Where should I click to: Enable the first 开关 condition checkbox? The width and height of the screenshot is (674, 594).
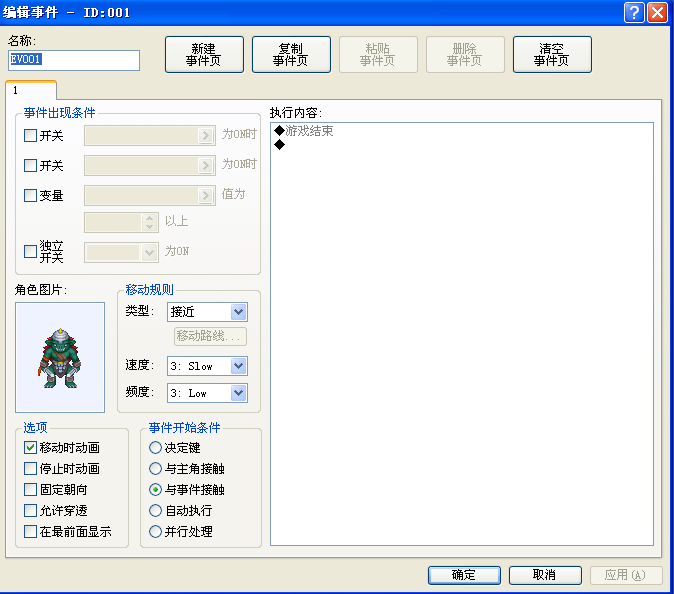(x=30, y=135)
